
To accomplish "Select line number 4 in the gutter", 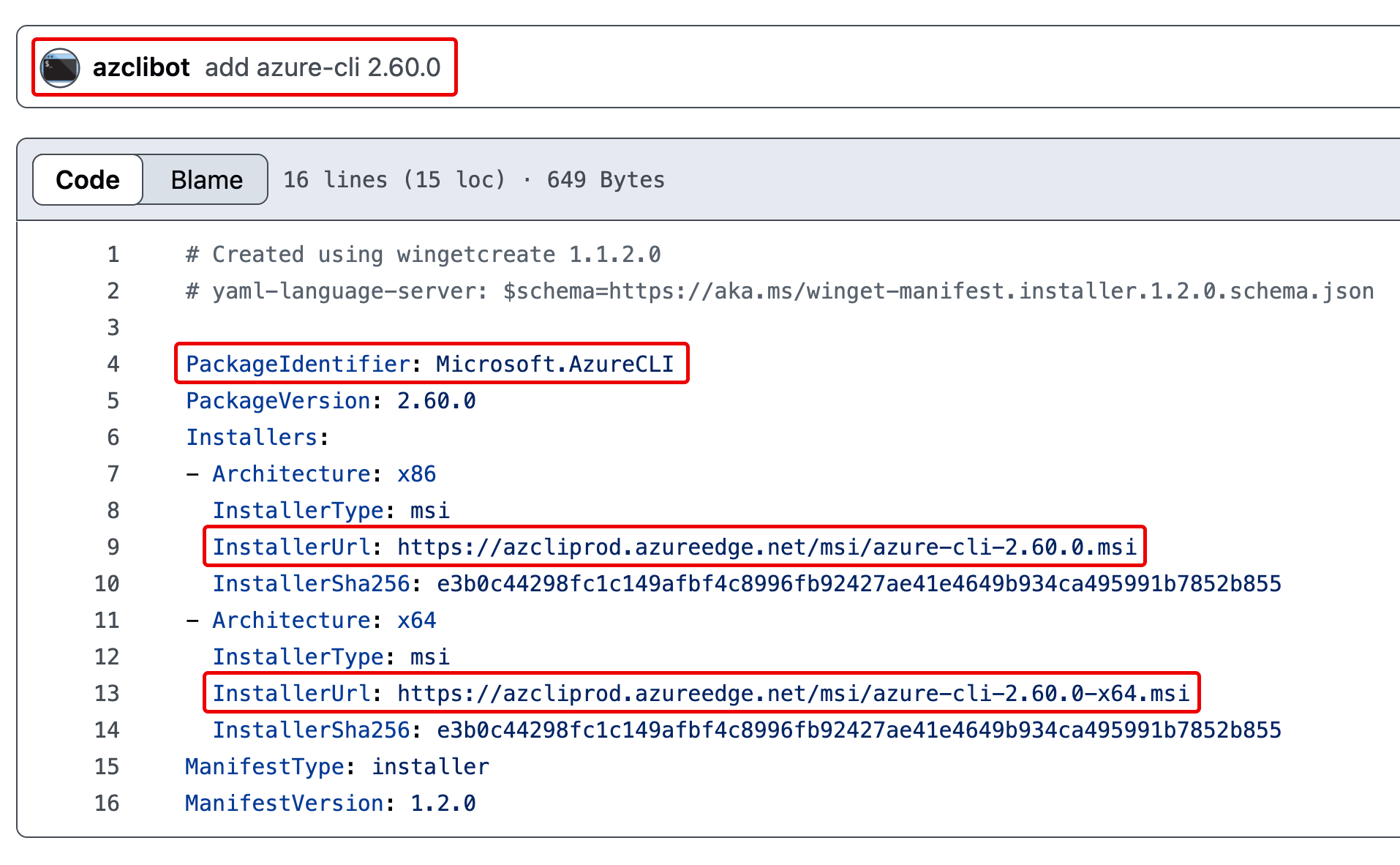I will pos(113,364).
